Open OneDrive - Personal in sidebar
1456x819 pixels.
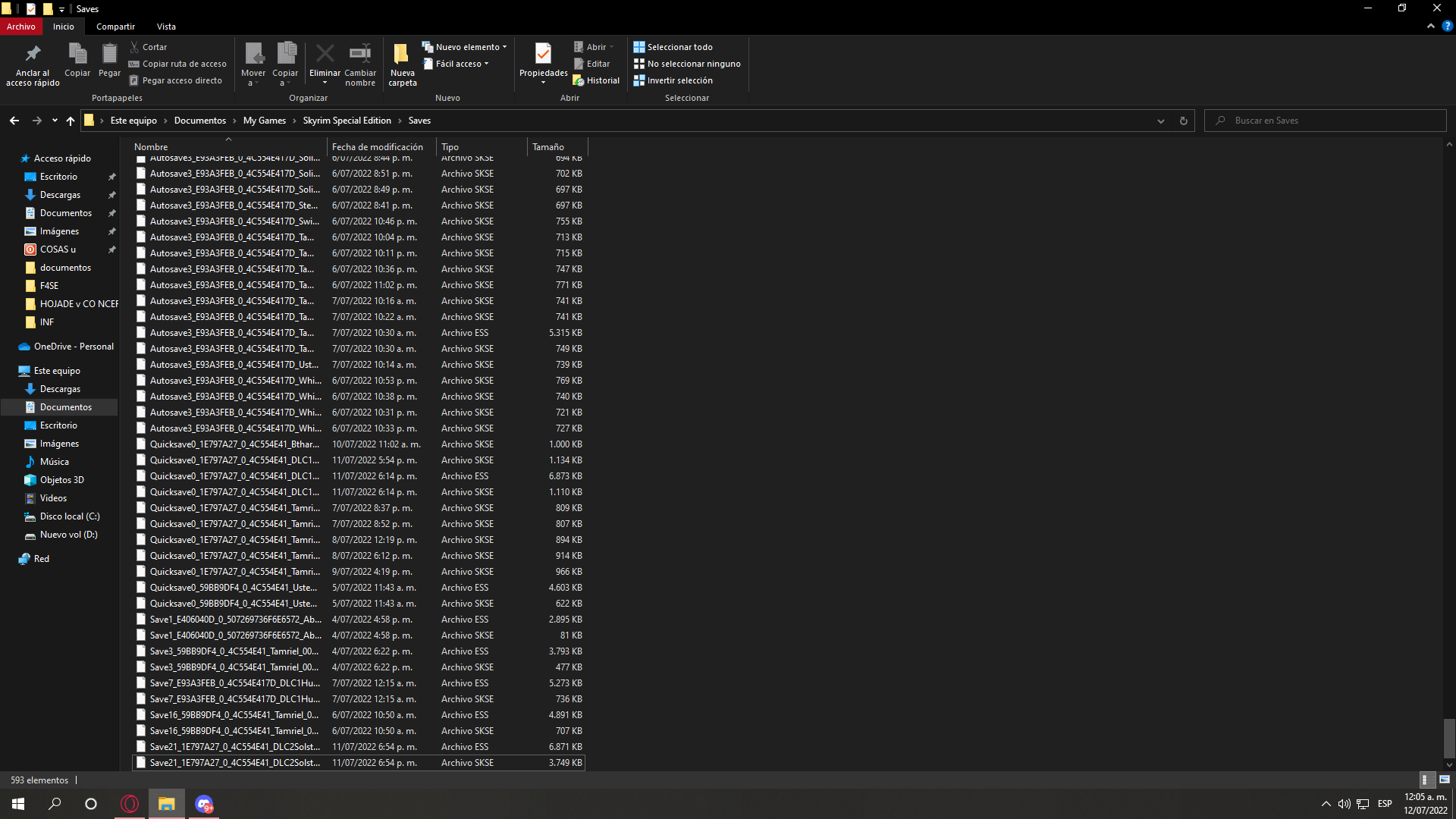[66, 347]
